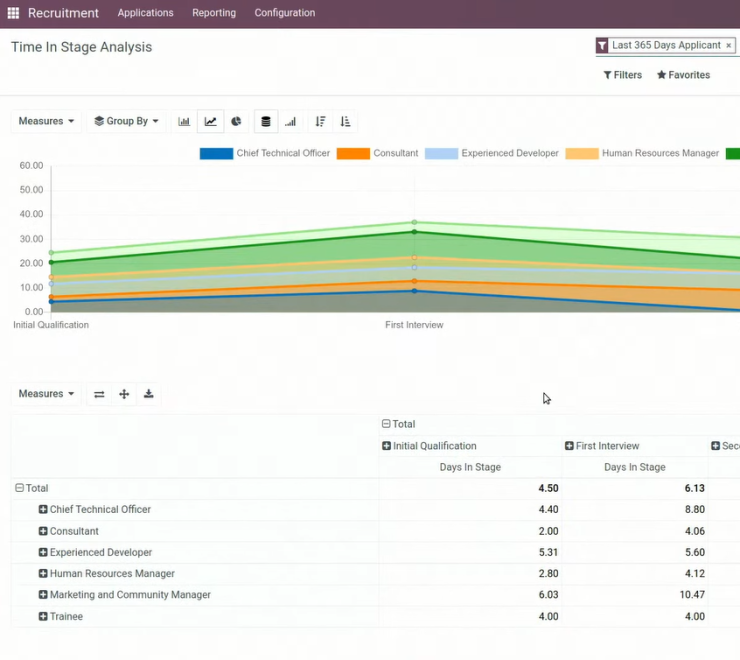Click the light green data point at First Interview

414,222
